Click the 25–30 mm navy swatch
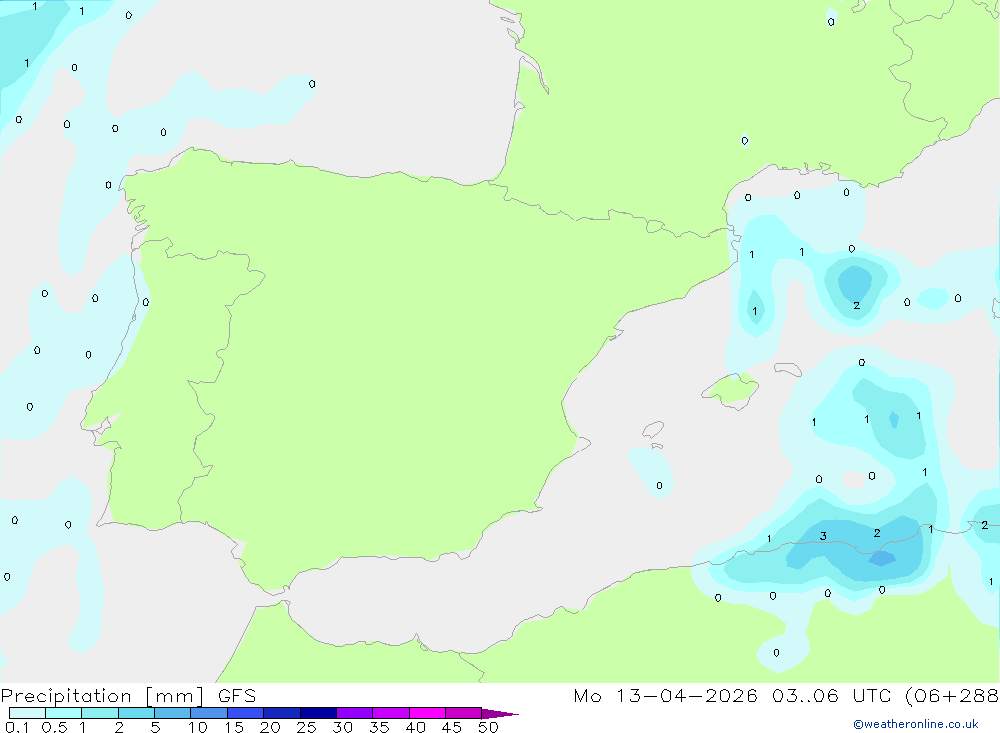The width and height of the screenshot is (1000, 733). pyautogui.click(x=318, y=713)
